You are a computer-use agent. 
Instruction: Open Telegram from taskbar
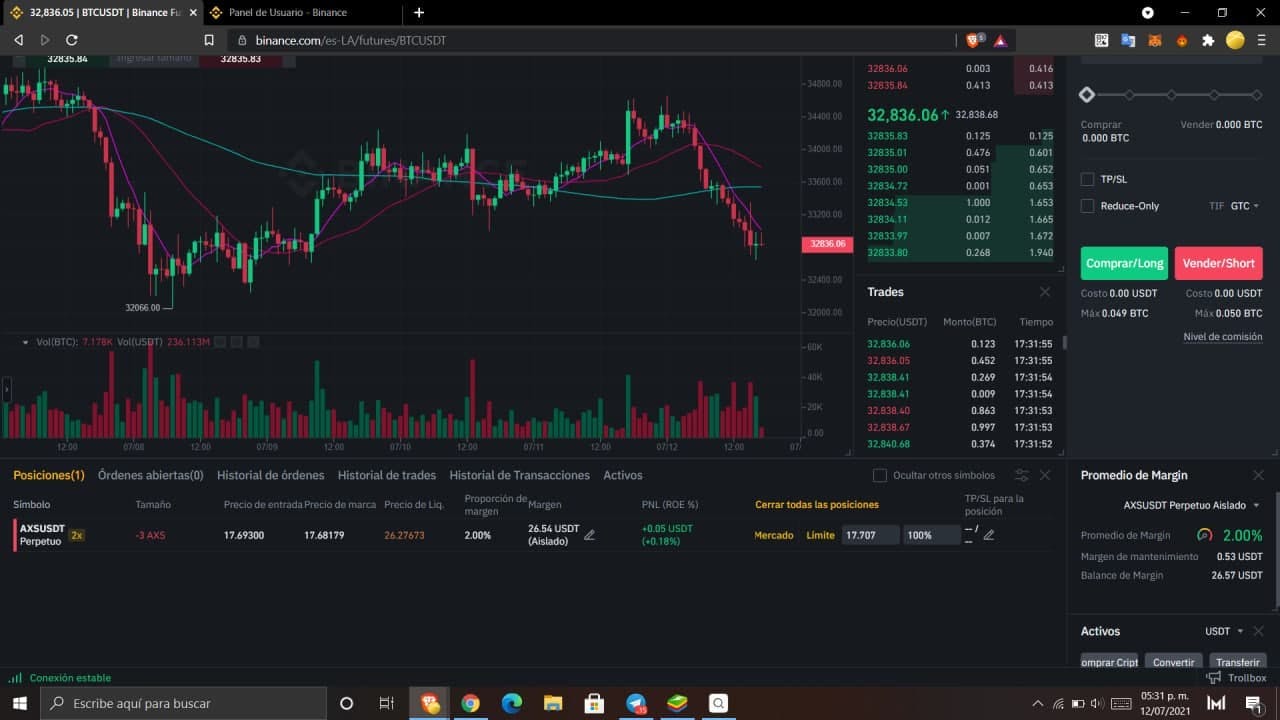(x=636, y=703)
